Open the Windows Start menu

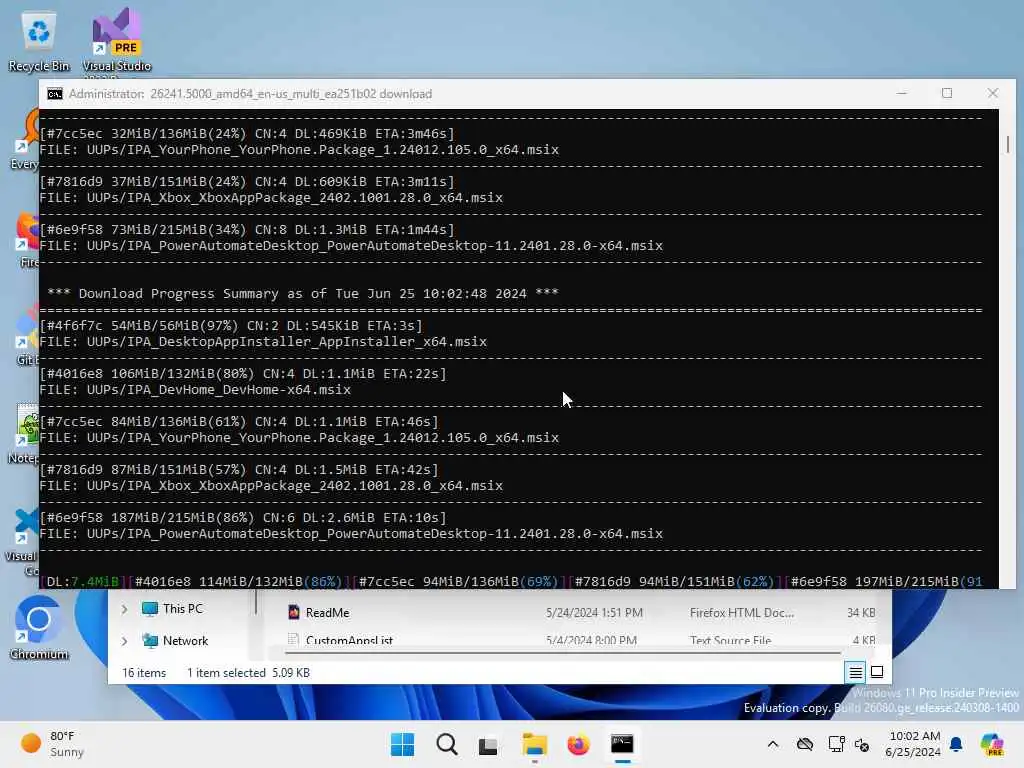[x=402, y=744]
